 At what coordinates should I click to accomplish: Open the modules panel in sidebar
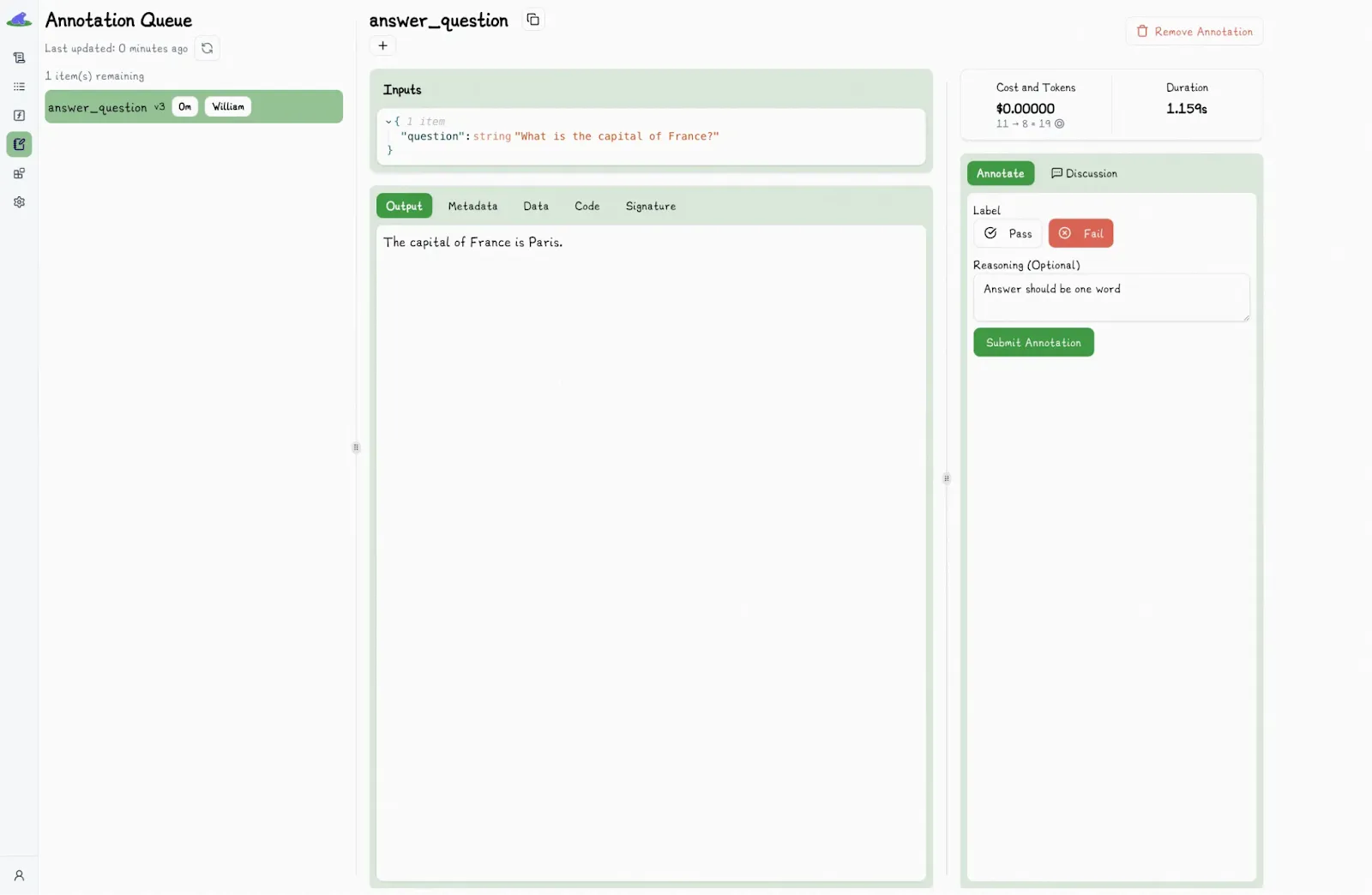coord(19,173)
